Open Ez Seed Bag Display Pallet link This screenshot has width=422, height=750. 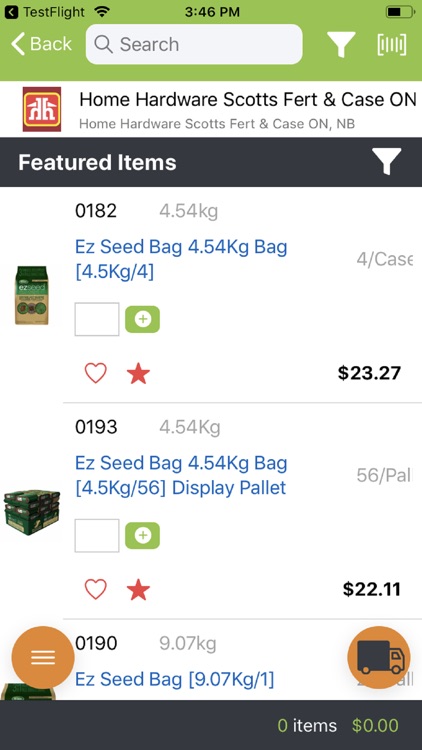tap(181, 475)
